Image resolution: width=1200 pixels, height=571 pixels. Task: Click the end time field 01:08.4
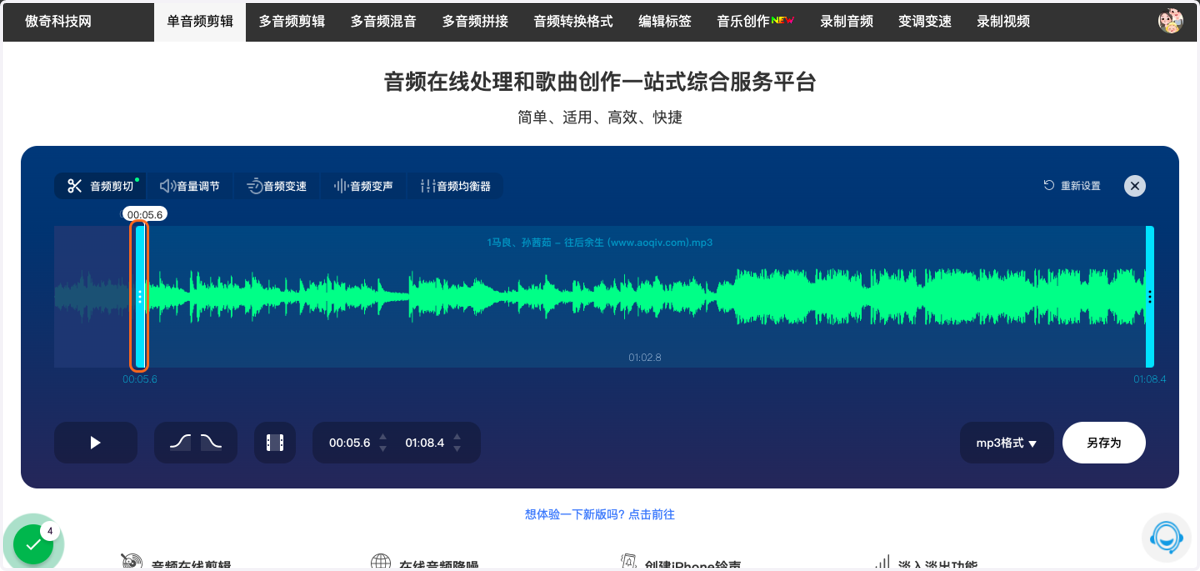425,443
